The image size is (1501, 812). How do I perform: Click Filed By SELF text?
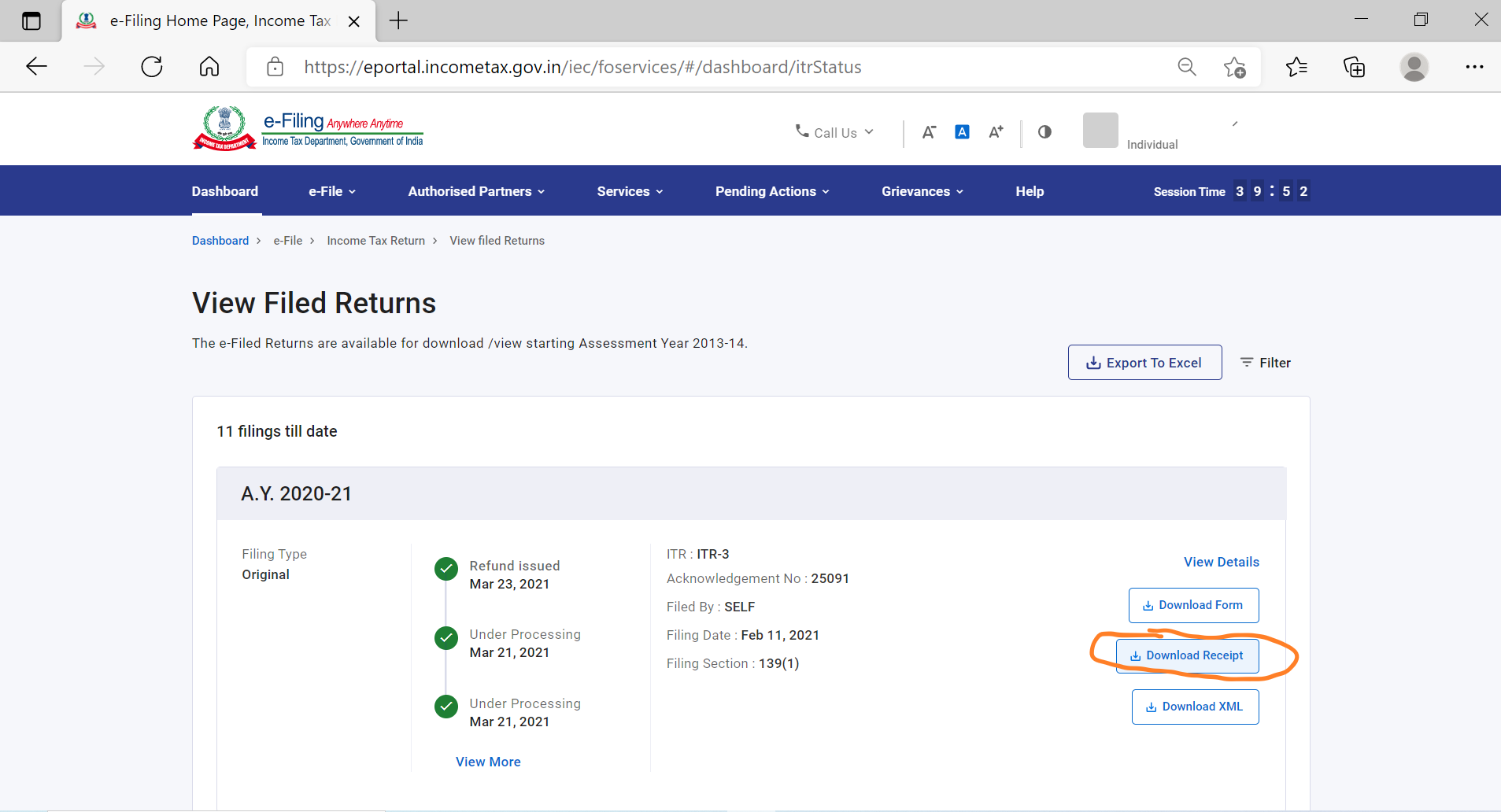tap(711, 607)
